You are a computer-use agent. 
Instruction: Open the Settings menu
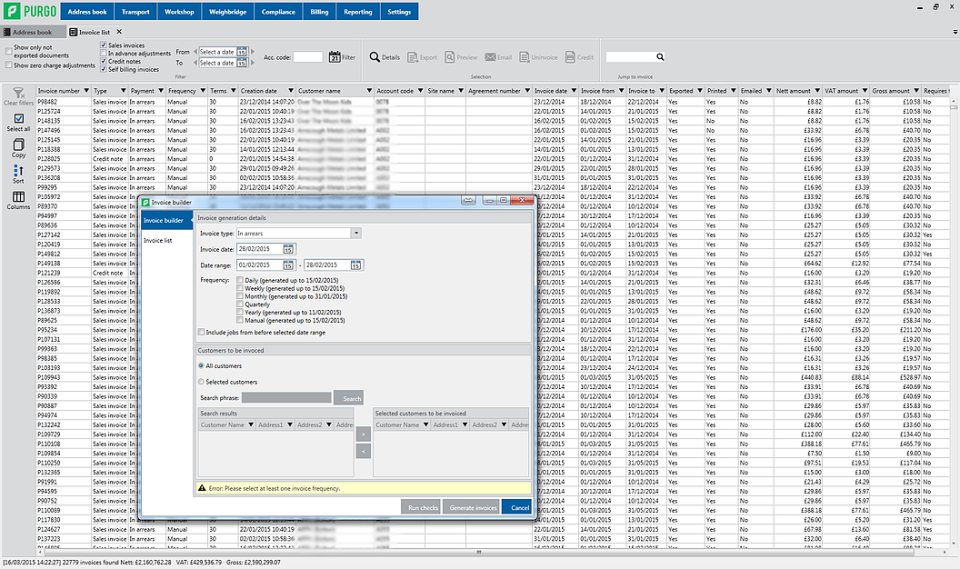399,12
